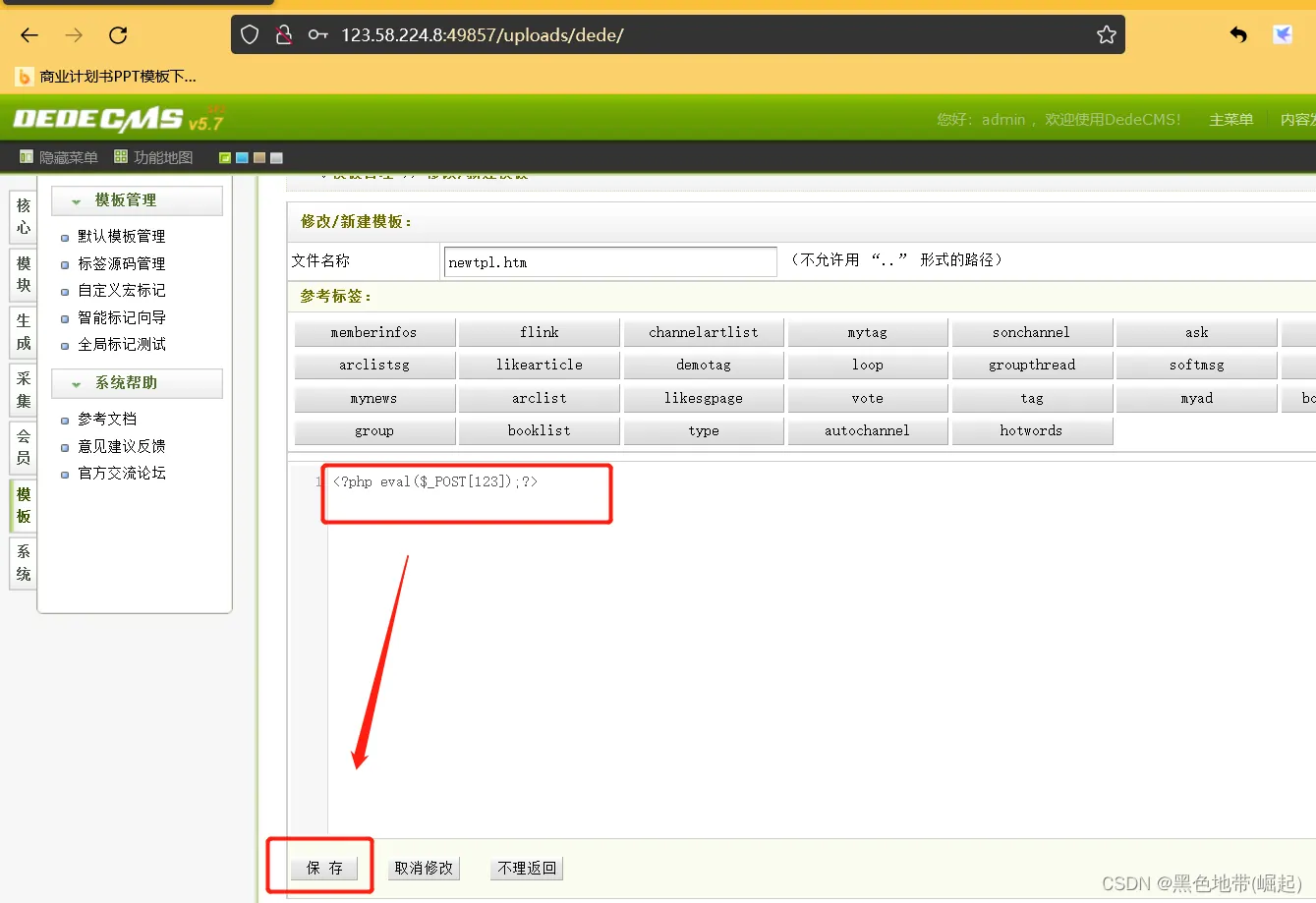Switch to the 核心 side tab
The image size is (1316, 903).
click(24, 216)
